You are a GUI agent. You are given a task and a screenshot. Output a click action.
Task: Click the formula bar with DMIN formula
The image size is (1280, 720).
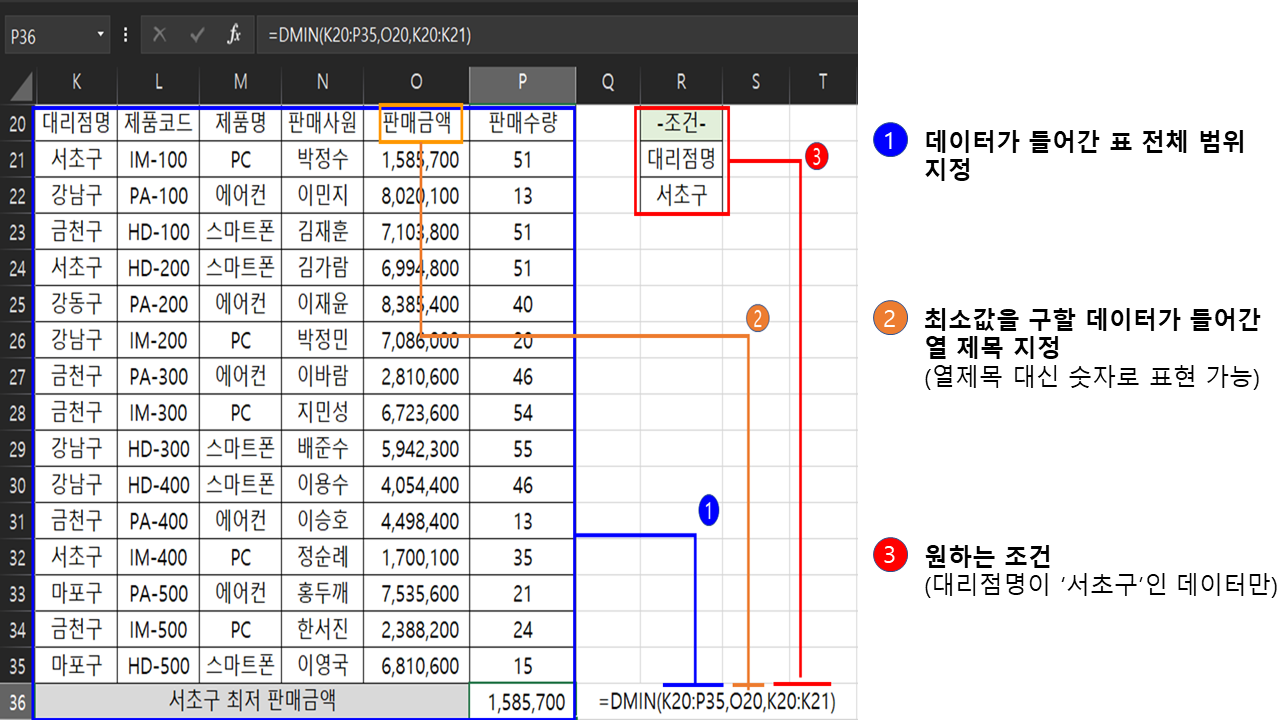tap(556, 35)
